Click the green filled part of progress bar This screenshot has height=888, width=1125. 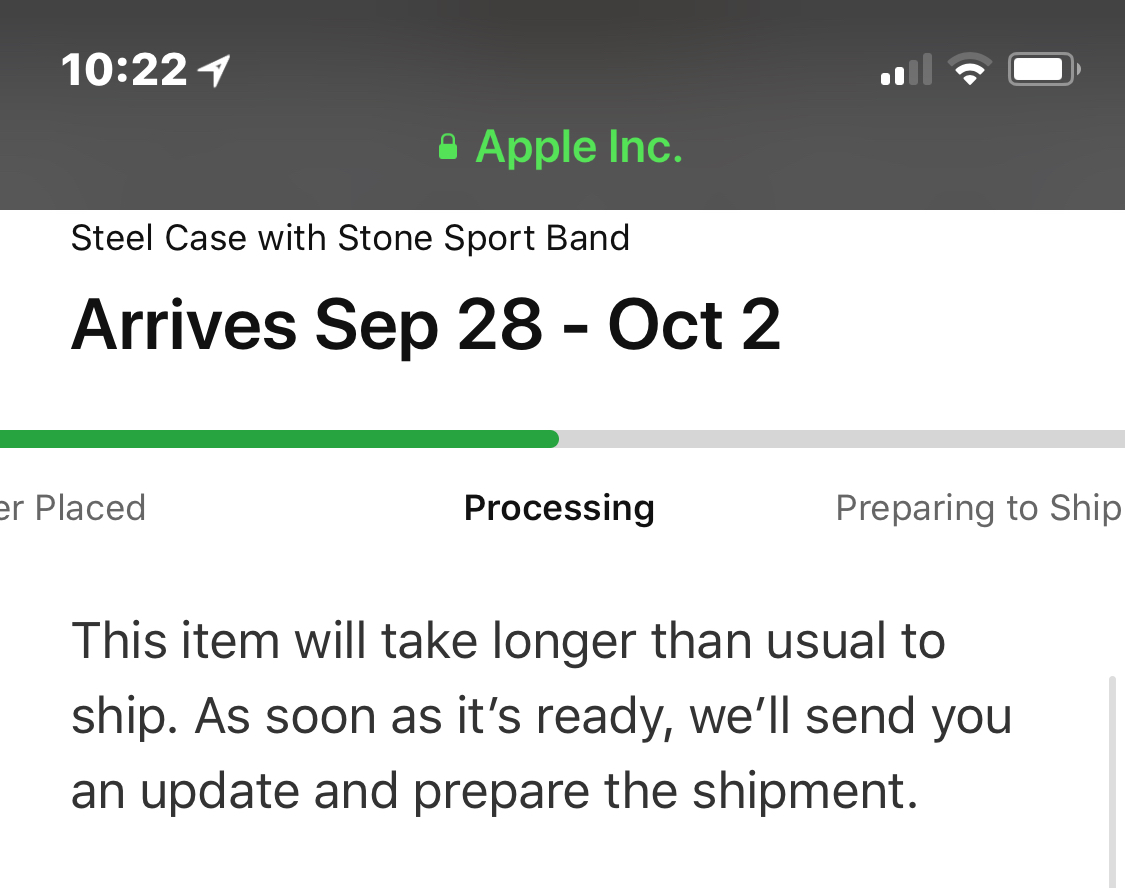pyautogui.click(x=278, y=439)
